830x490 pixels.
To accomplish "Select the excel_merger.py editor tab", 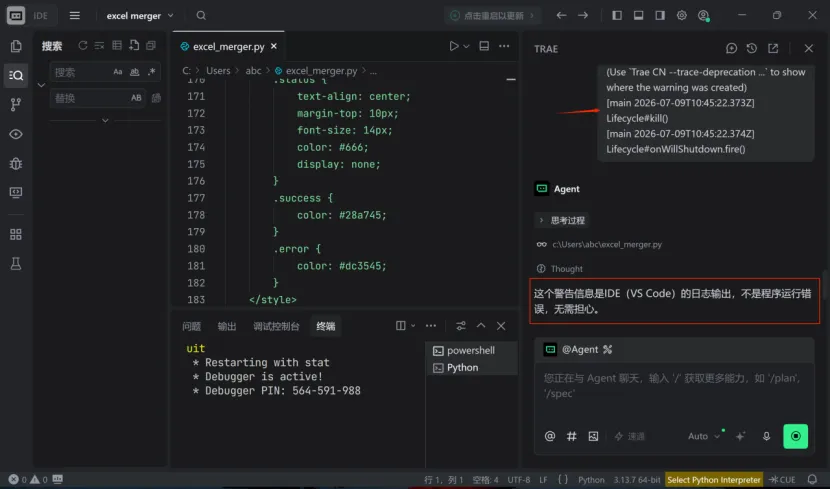I will coord(228,47).
